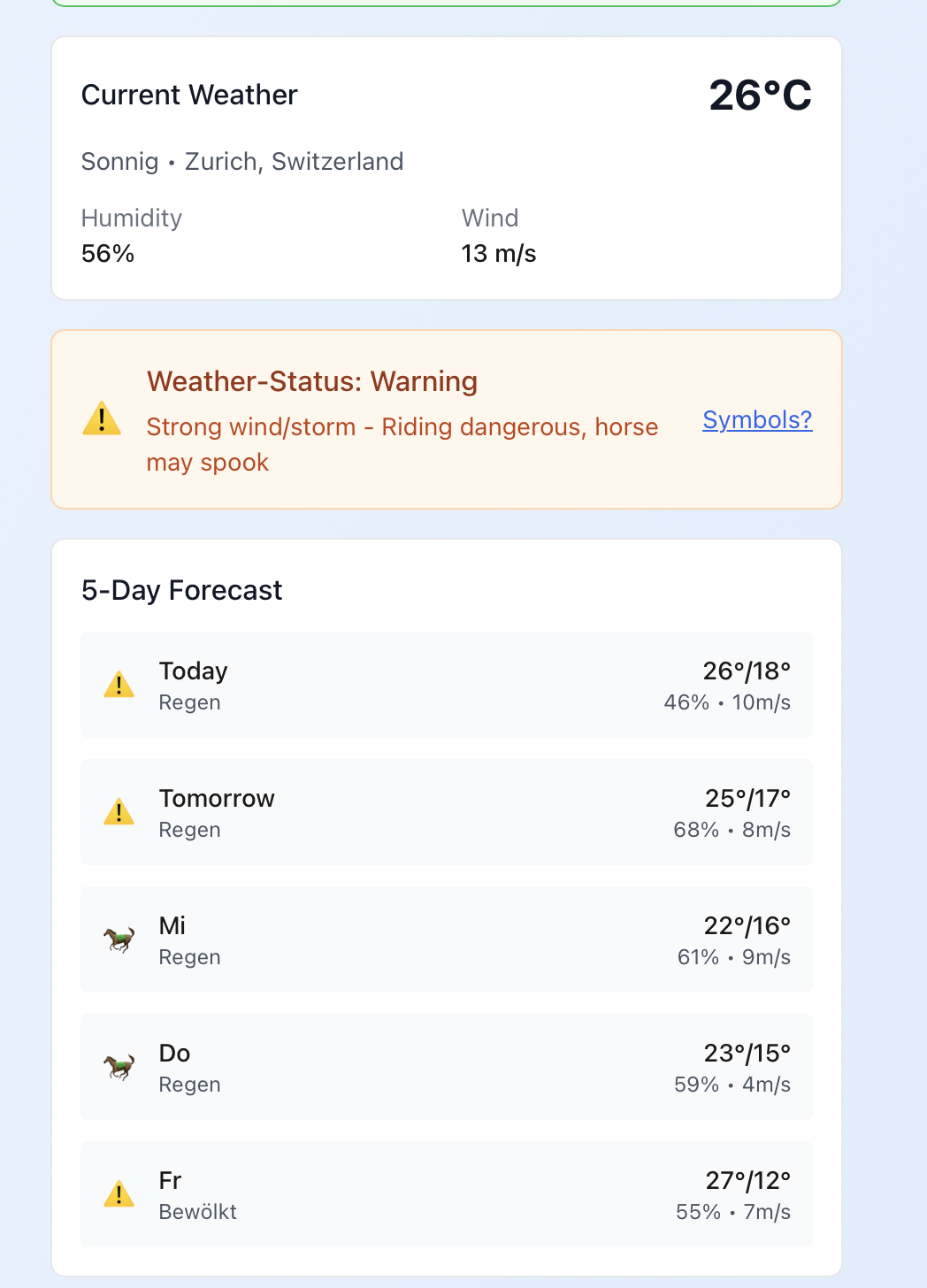Click Friday's 27°/12° temperature
This screenshot has height=1288, width=927.
(x=747, y=1181)
